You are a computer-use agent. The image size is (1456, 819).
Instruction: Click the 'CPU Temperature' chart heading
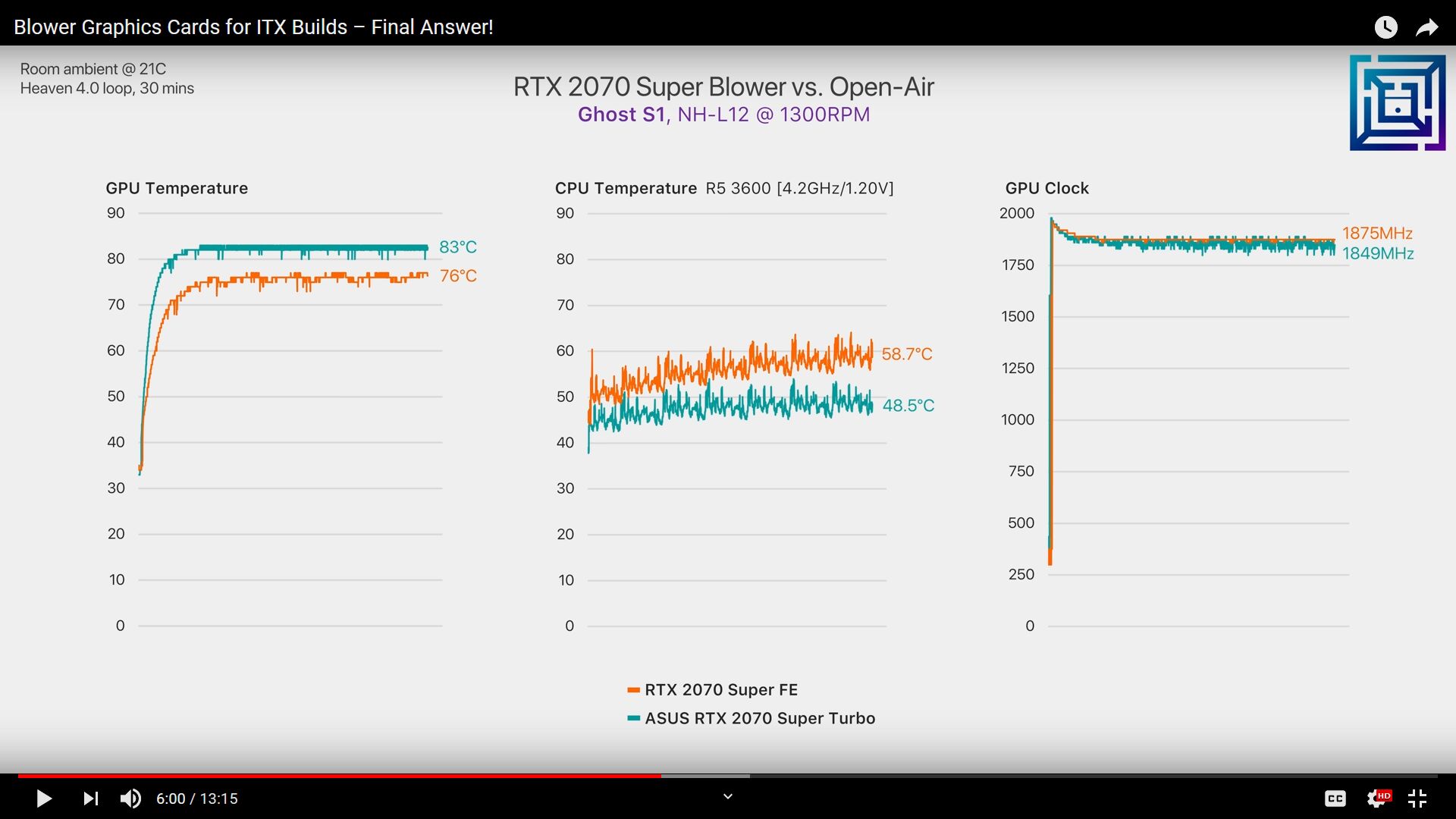click(x=626, y=188)
